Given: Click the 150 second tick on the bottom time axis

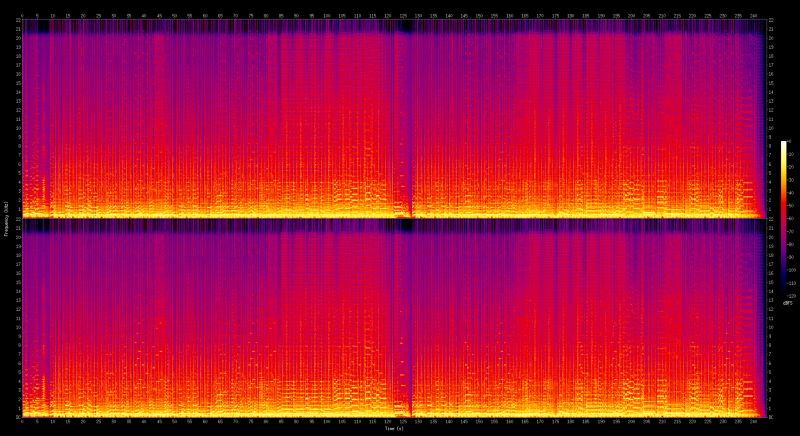Looking at the screenshot, I should click(480, 421).
